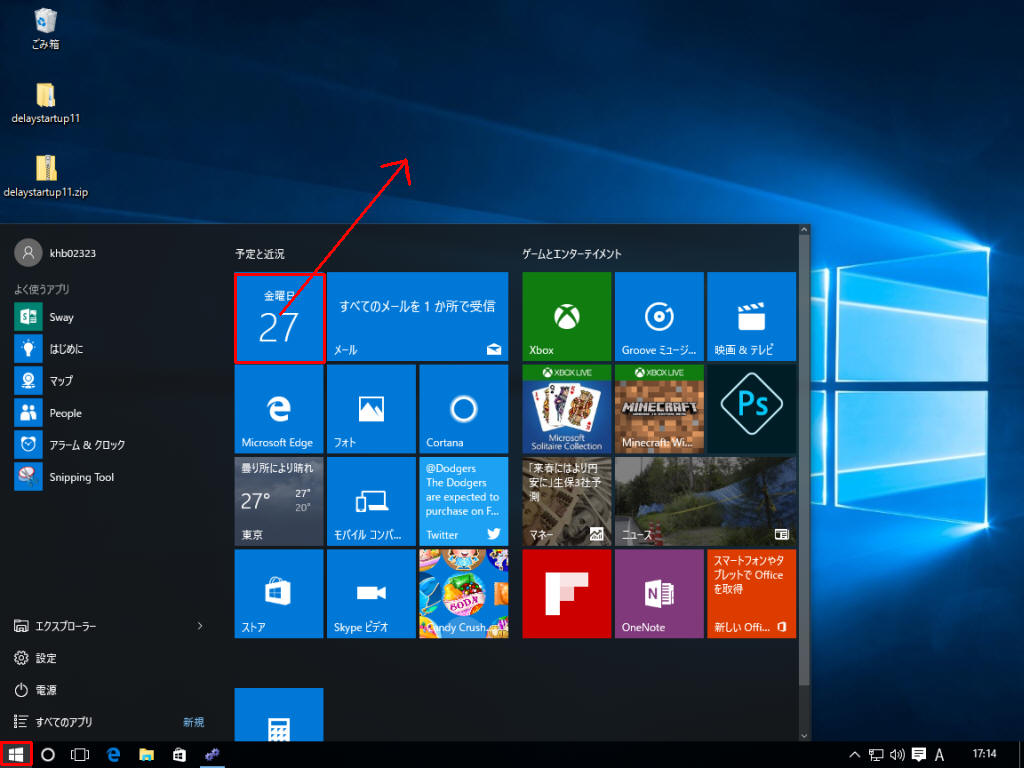Open the Store tile

click(279, 594)
